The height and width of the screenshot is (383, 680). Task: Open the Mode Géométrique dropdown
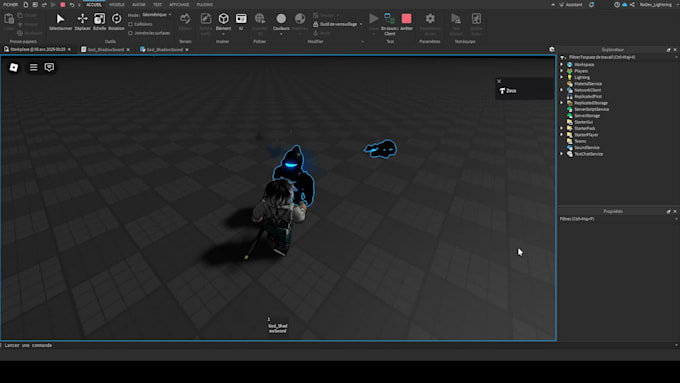[156, 15]
